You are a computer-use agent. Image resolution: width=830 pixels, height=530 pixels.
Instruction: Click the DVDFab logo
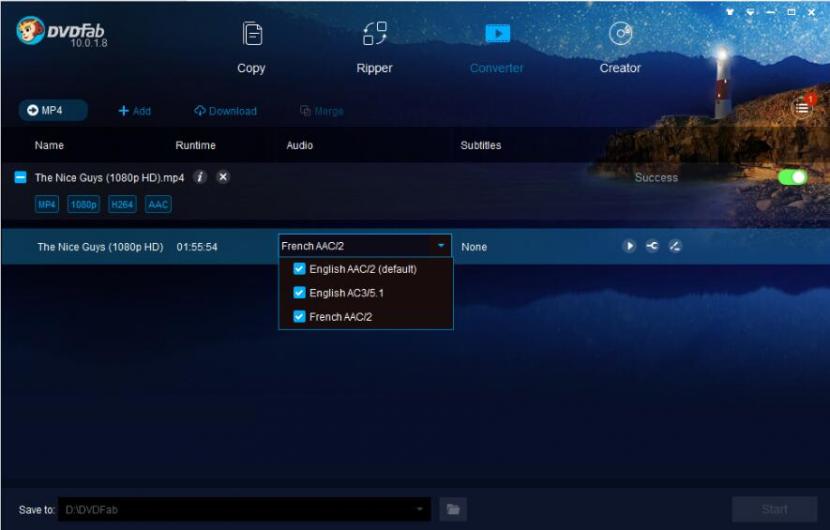pyautogui.click(x=61, y=32)
